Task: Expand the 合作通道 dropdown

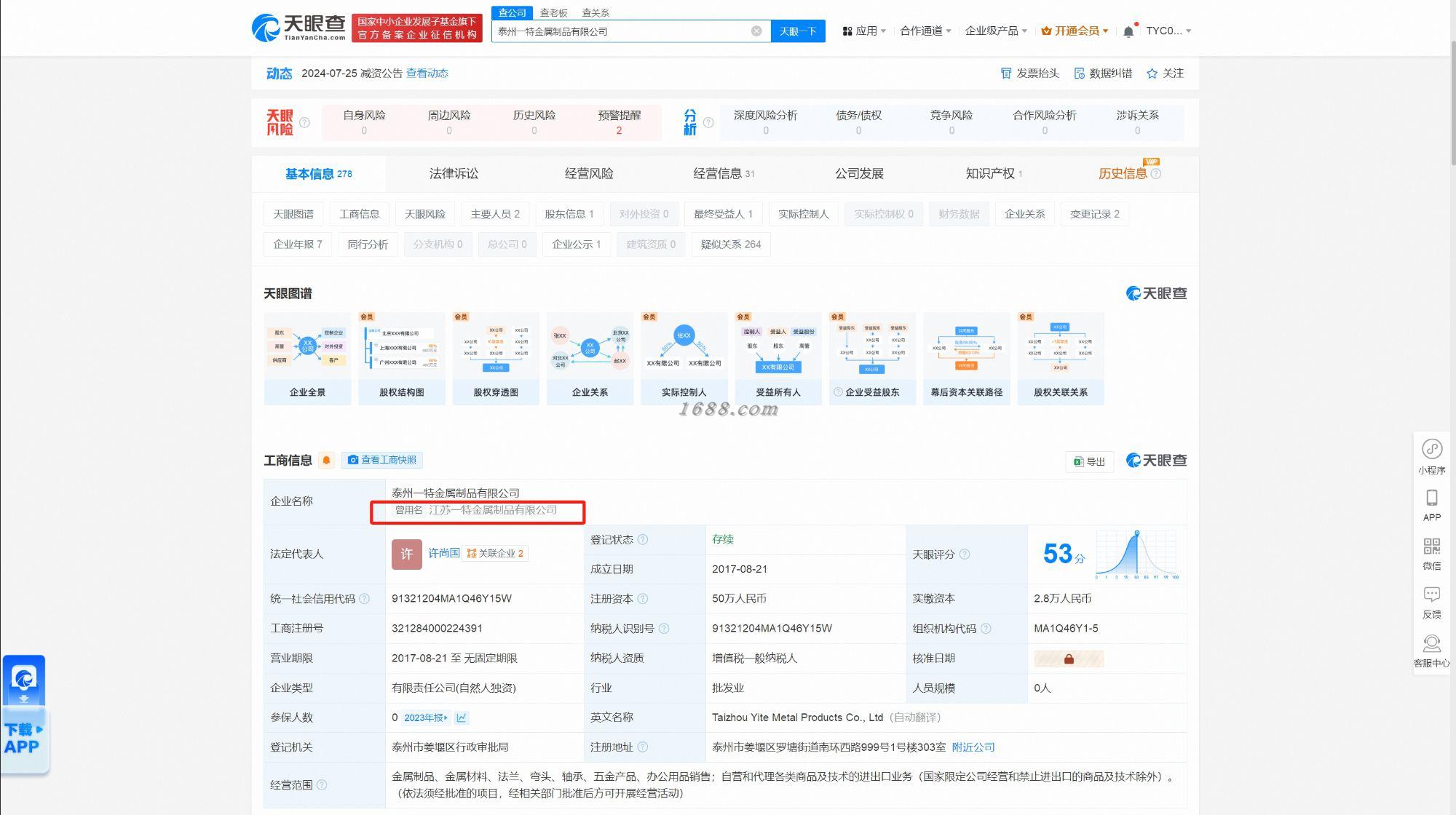Action: (925, 31)
